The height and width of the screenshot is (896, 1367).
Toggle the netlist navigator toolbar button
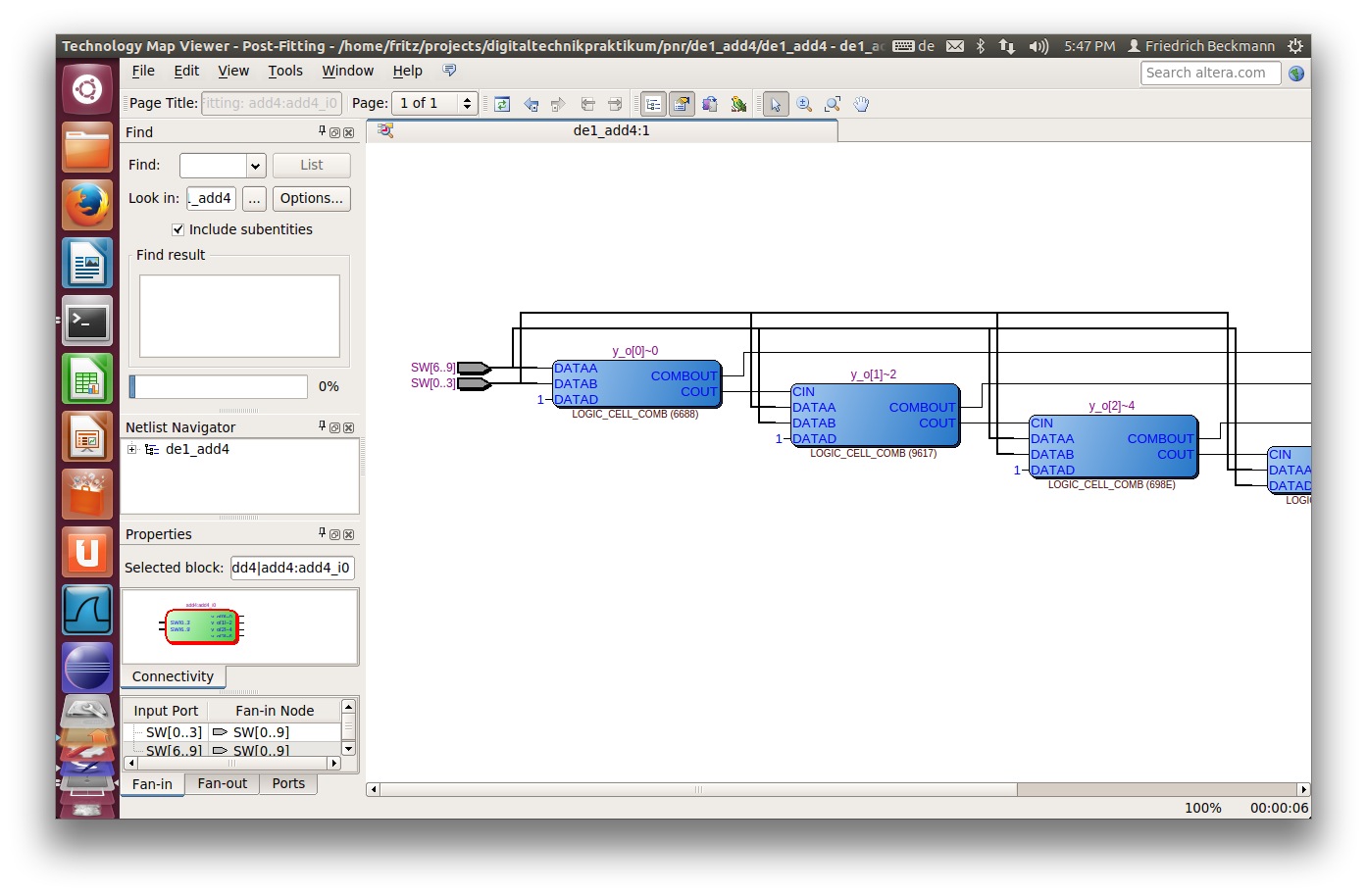pos(653,104)
